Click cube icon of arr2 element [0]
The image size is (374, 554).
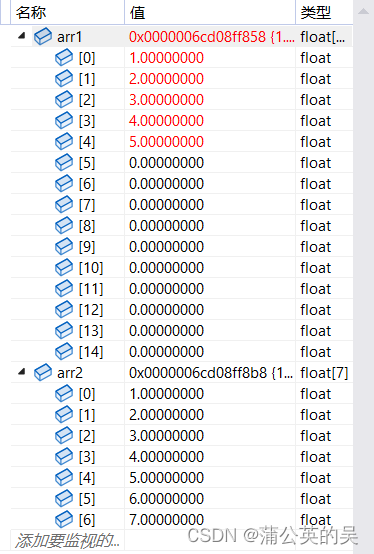pyautogui.click(x=64, y=394)
